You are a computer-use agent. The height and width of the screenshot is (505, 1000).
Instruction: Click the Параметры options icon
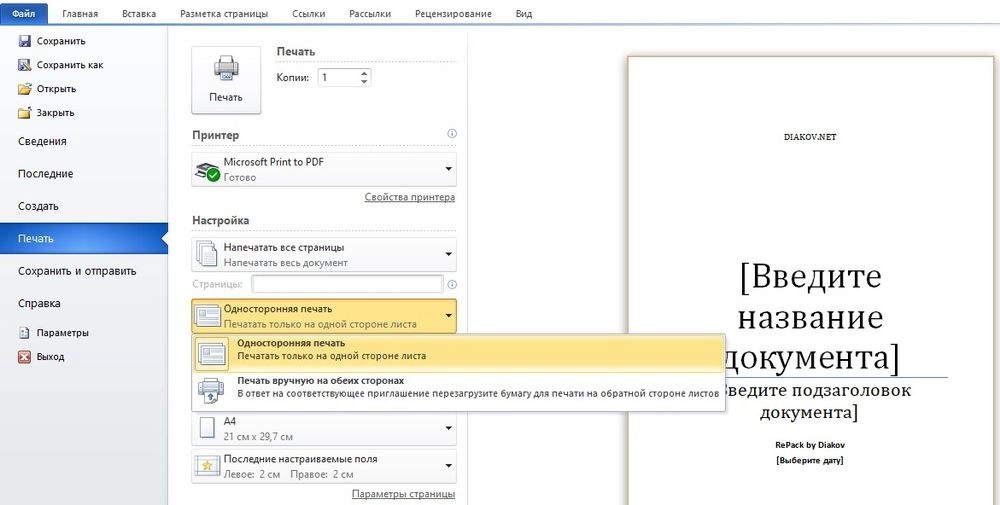25,333
